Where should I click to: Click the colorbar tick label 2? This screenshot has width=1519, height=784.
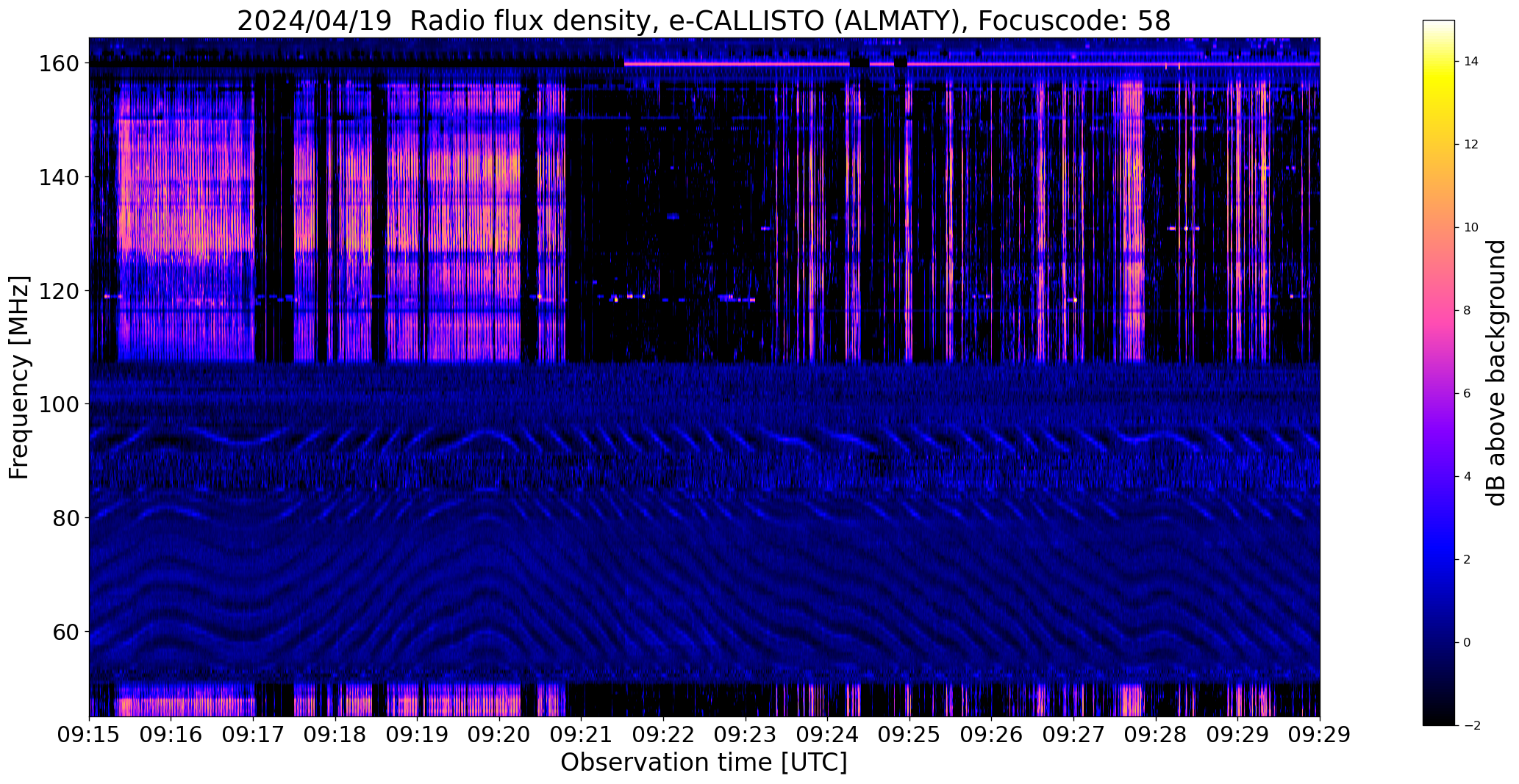point(1468,560)
